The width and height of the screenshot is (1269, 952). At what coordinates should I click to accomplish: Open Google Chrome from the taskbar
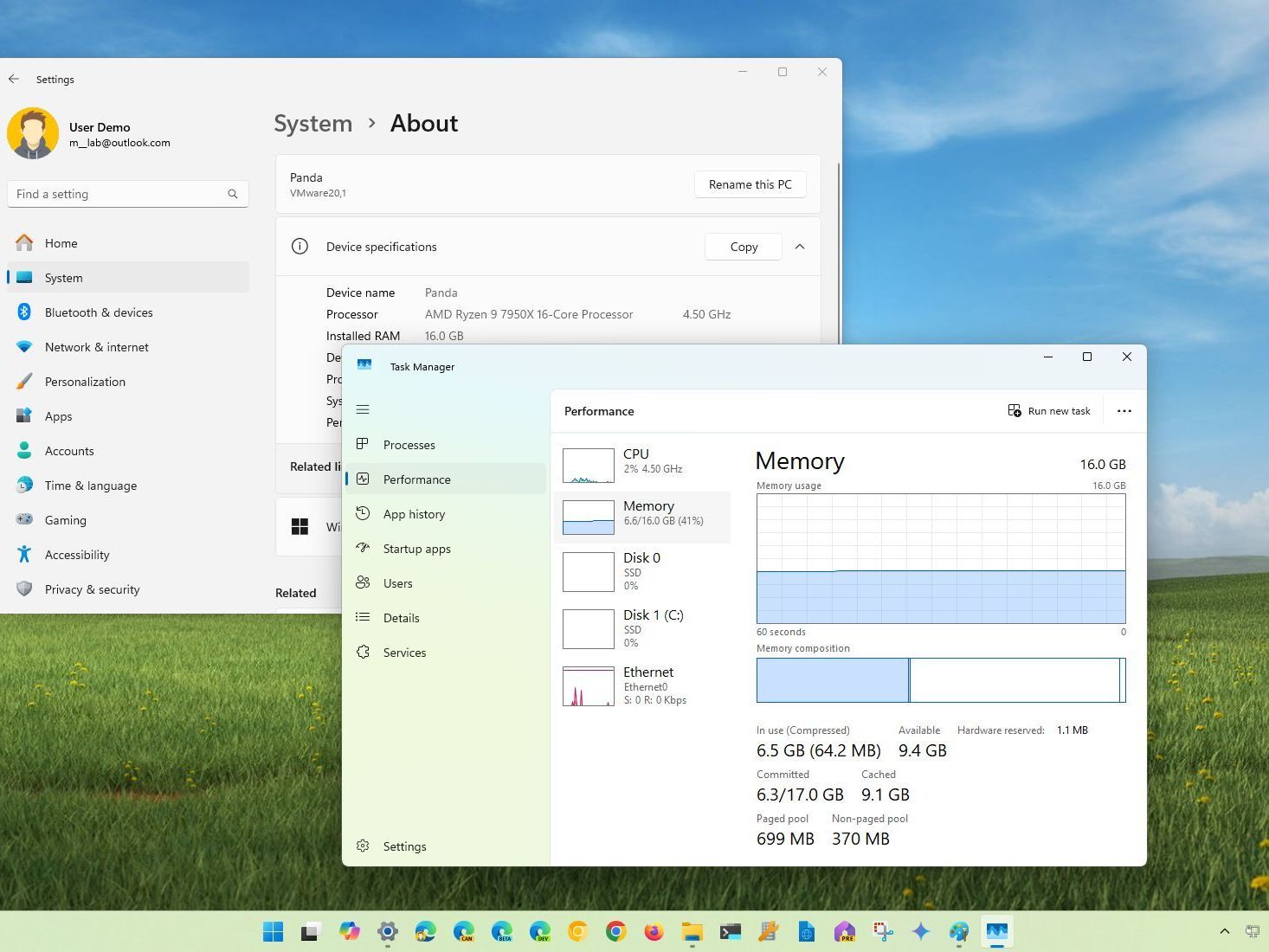pos(615,931)
